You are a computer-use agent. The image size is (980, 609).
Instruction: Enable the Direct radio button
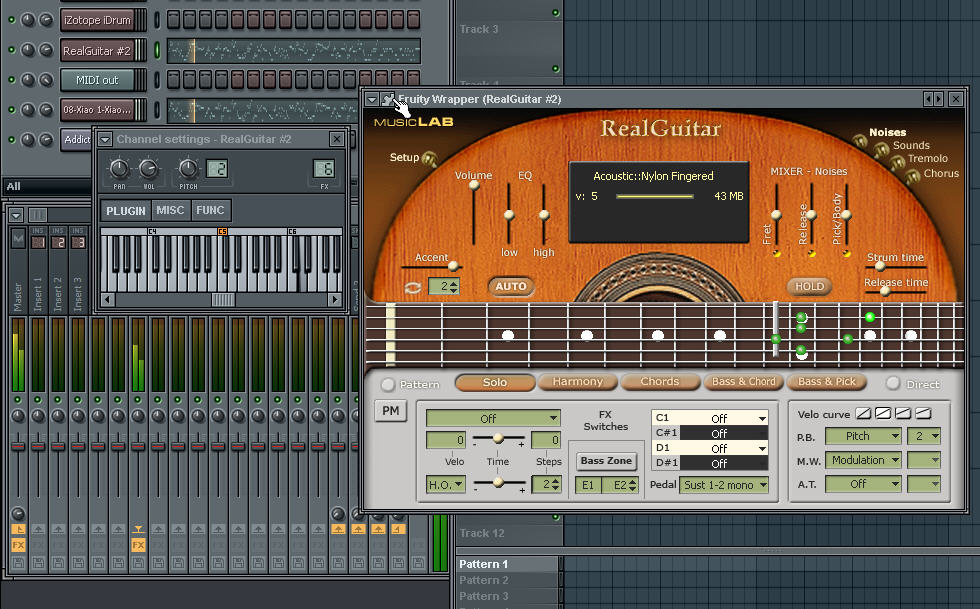tap(892, 383)
